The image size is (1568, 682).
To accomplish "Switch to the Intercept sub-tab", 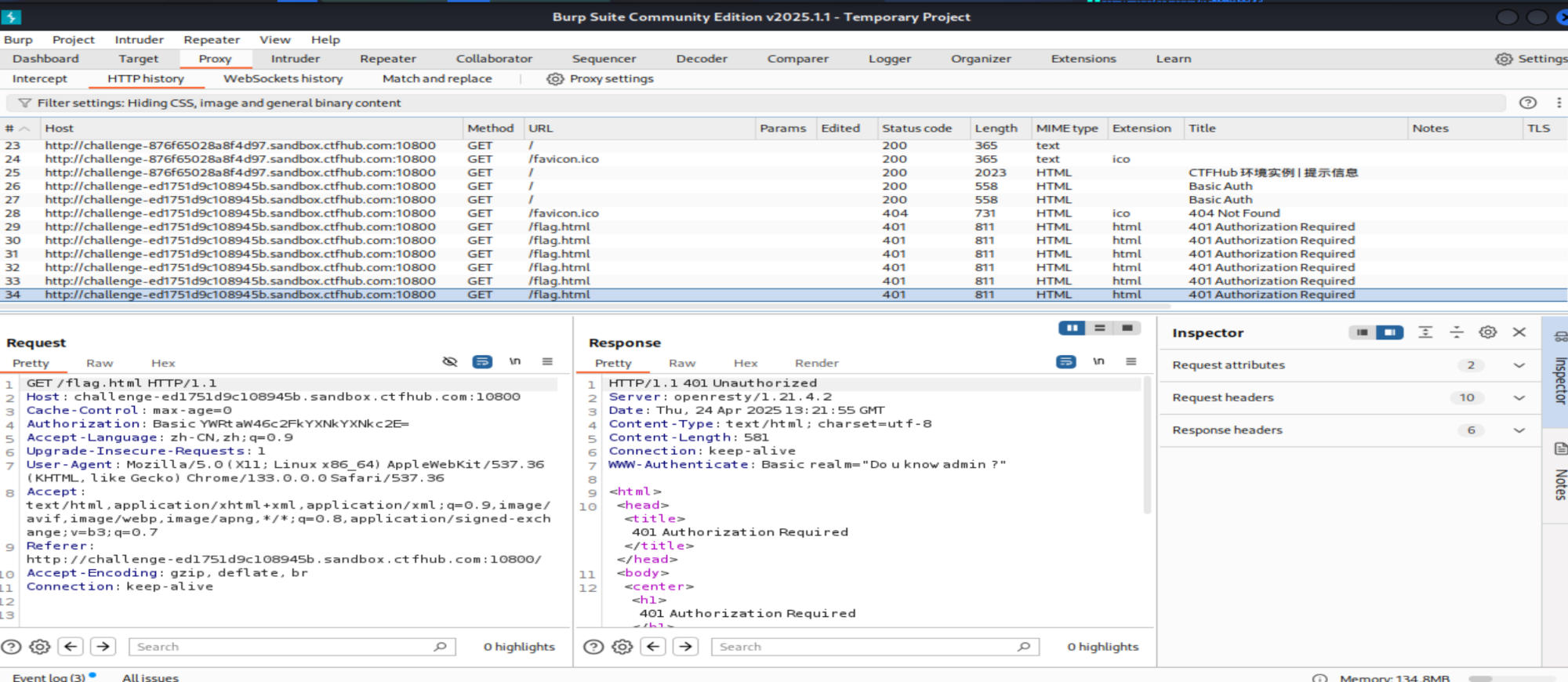I will 40,79.
